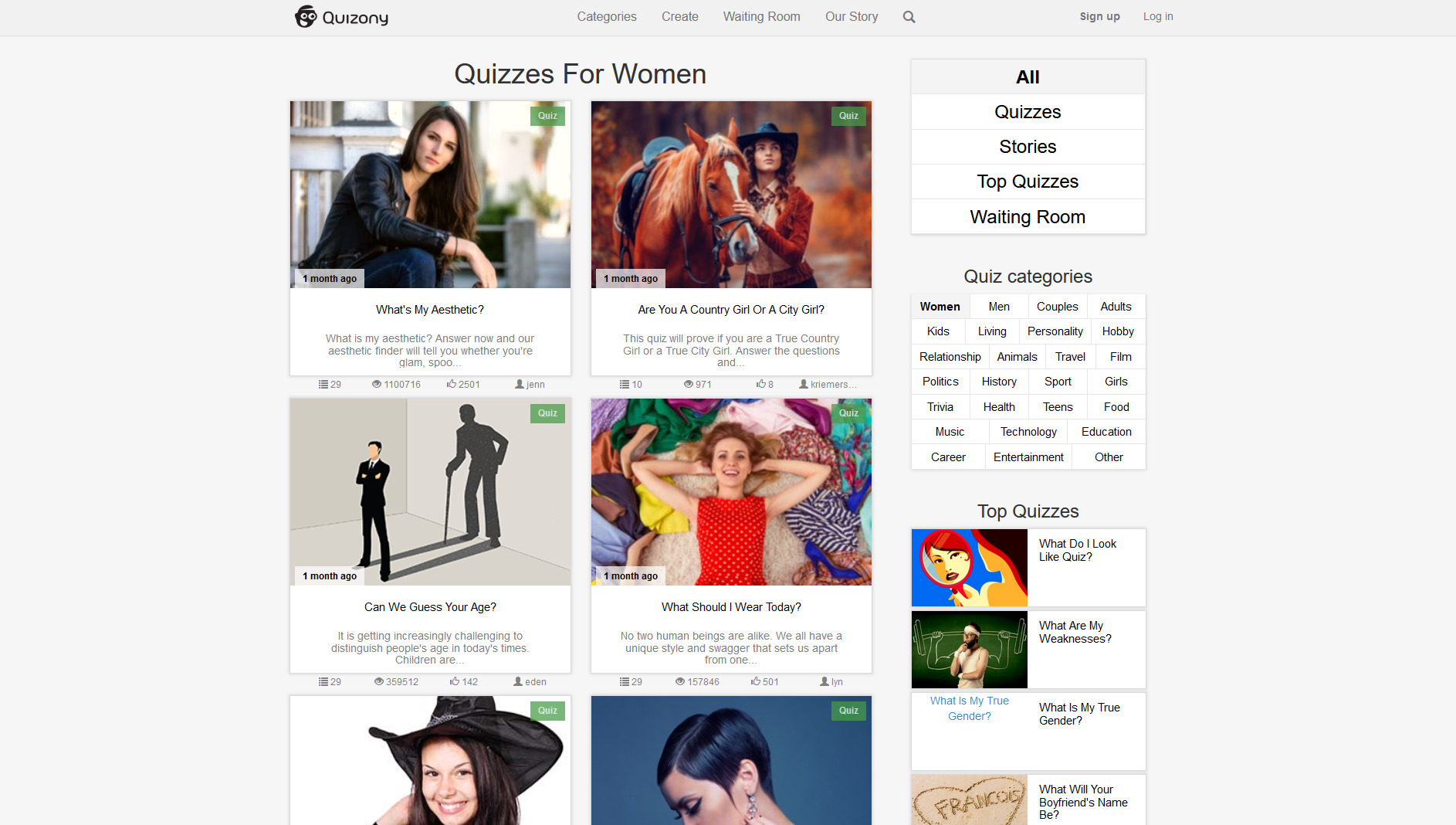Open the Waiting Room from the top bar

point(761,16)
